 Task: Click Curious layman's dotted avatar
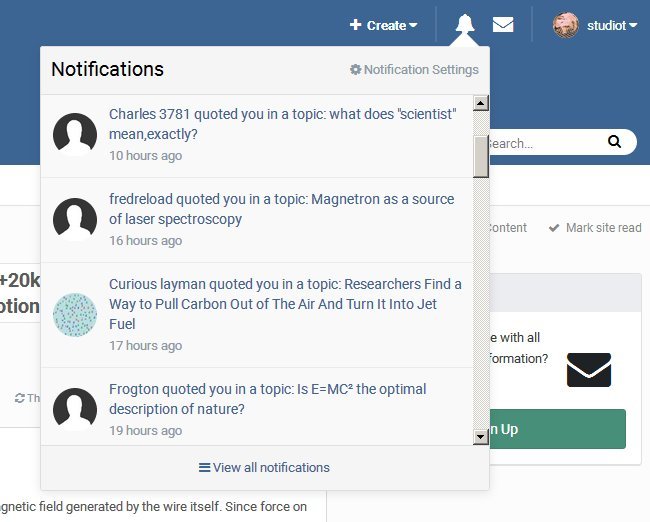click(75, 315)
